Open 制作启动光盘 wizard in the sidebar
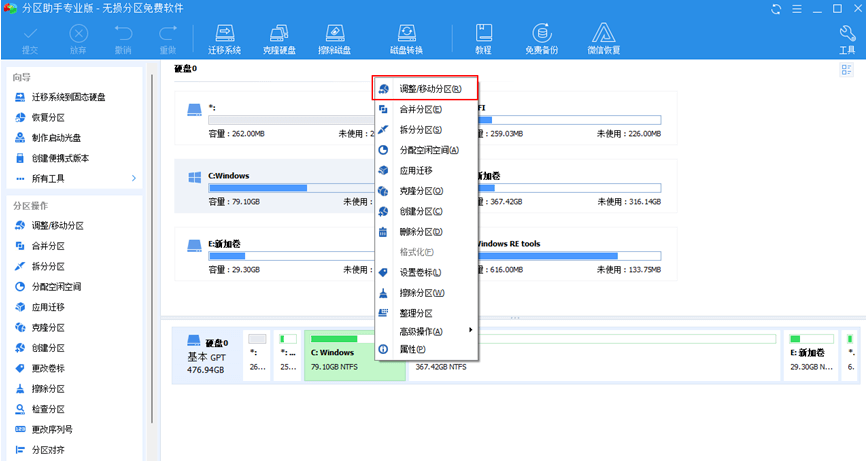This screenshot has width=867, height=461. click(x=60, y=138)
